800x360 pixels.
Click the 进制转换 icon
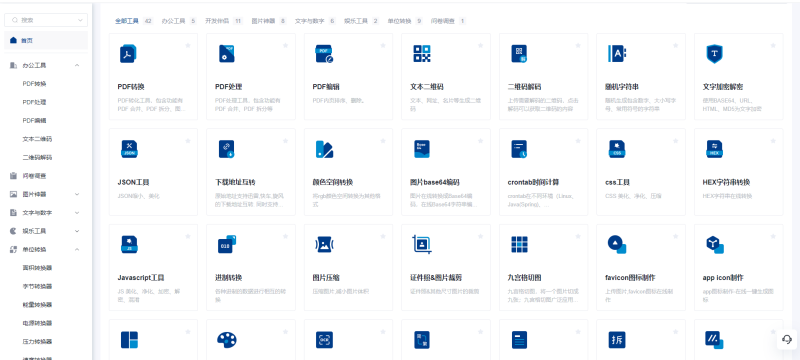pos(227,244)
